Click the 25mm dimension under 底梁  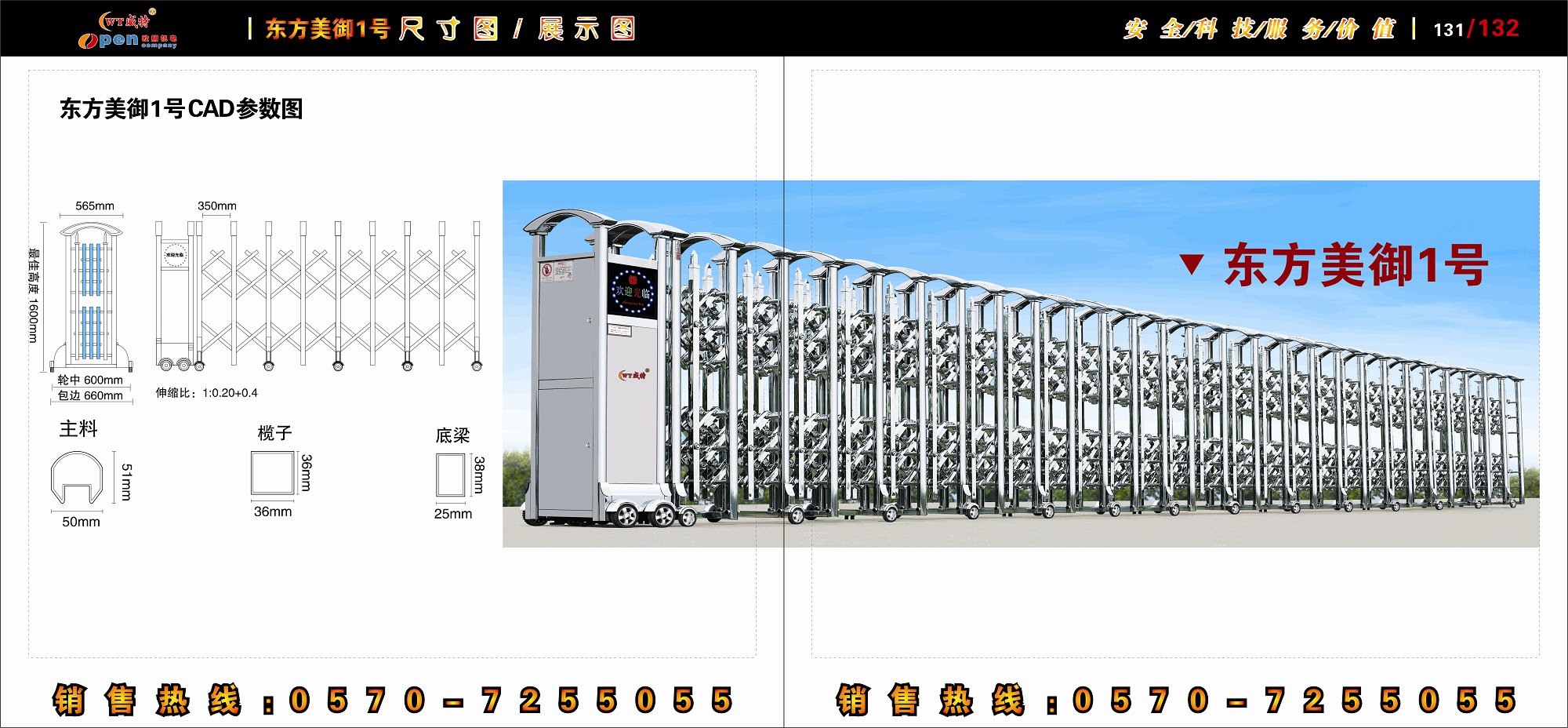[x=453, y=514]
